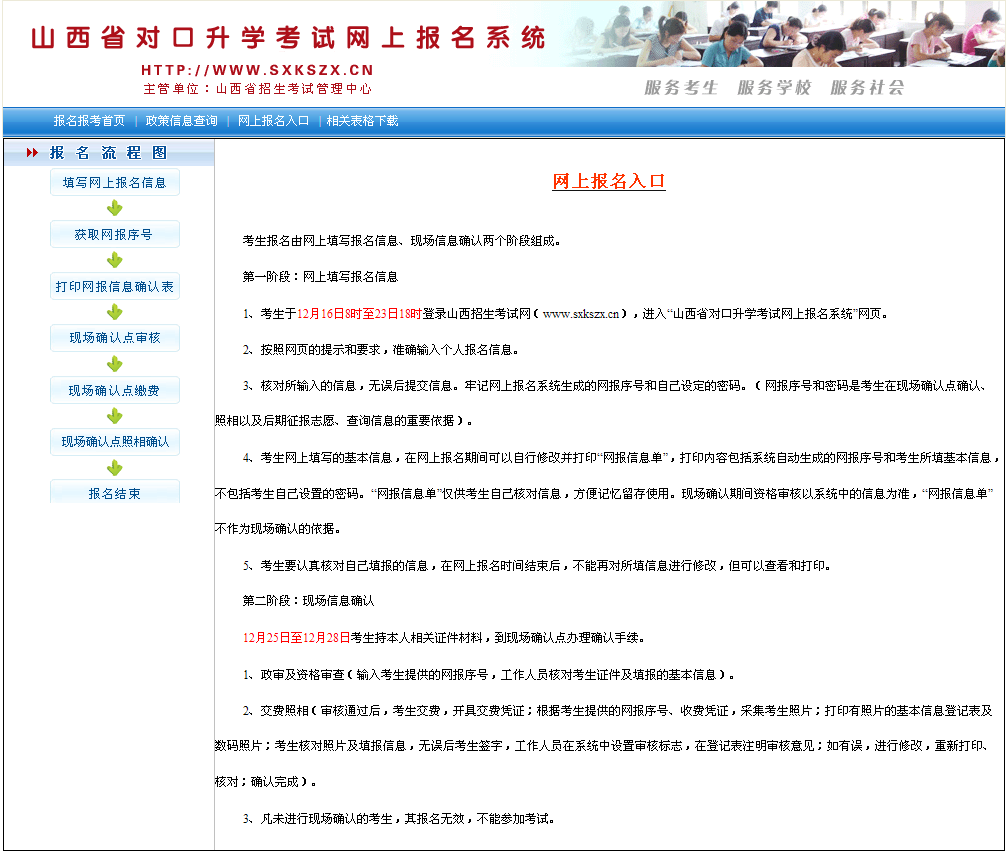This screenshot has width=1008, height=853.
Task: Click the 填写网上报名信息 flow step button
Action: tap(115, 182)
